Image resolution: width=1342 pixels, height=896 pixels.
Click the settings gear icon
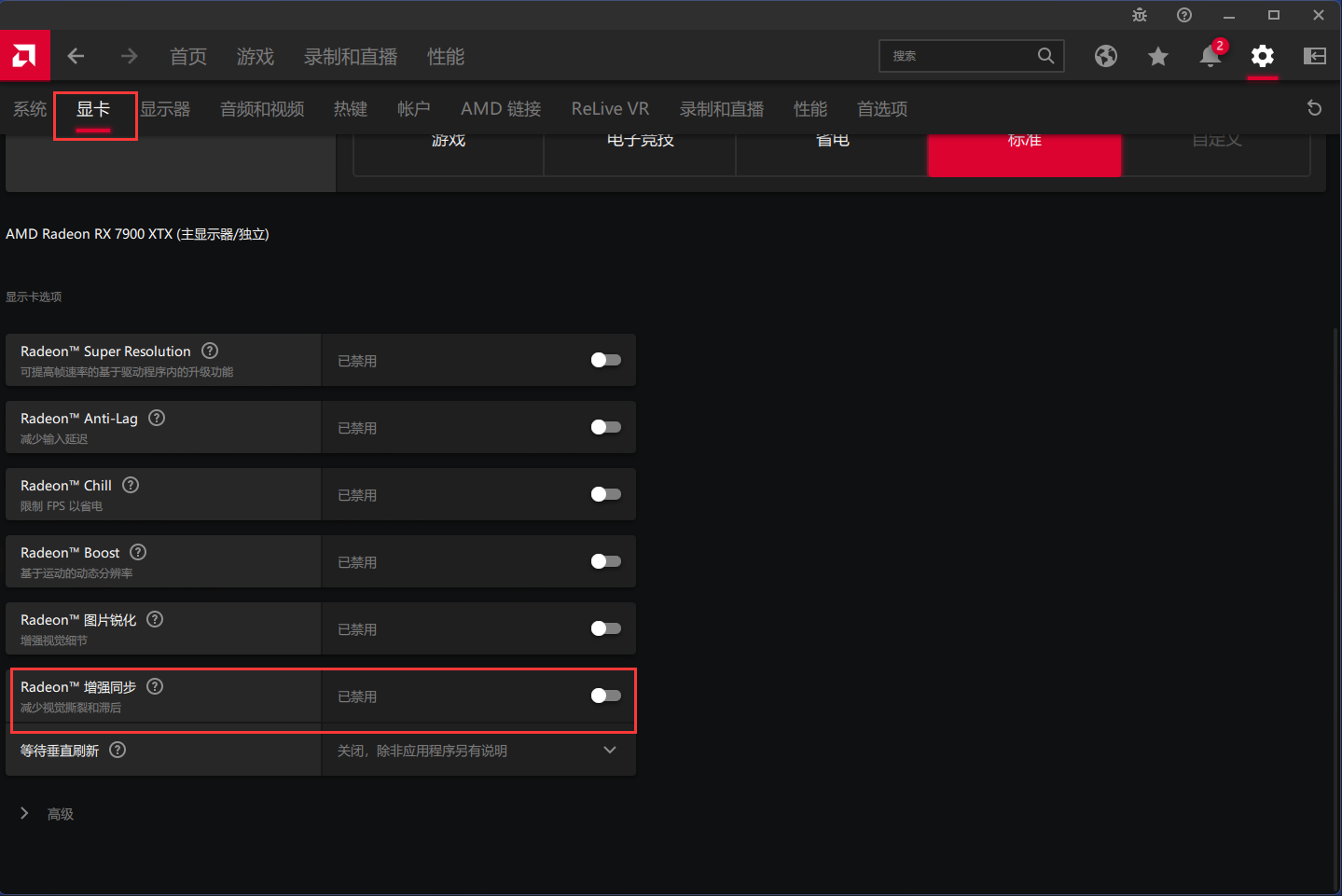tap(1263, 57)
